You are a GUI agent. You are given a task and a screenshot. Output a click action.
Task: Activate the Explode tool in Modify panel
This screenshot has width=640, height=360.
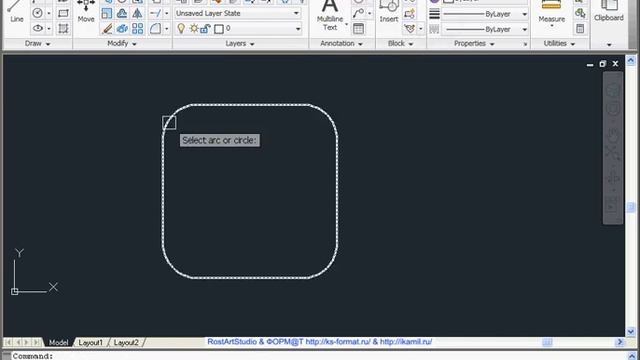(122, 29)
